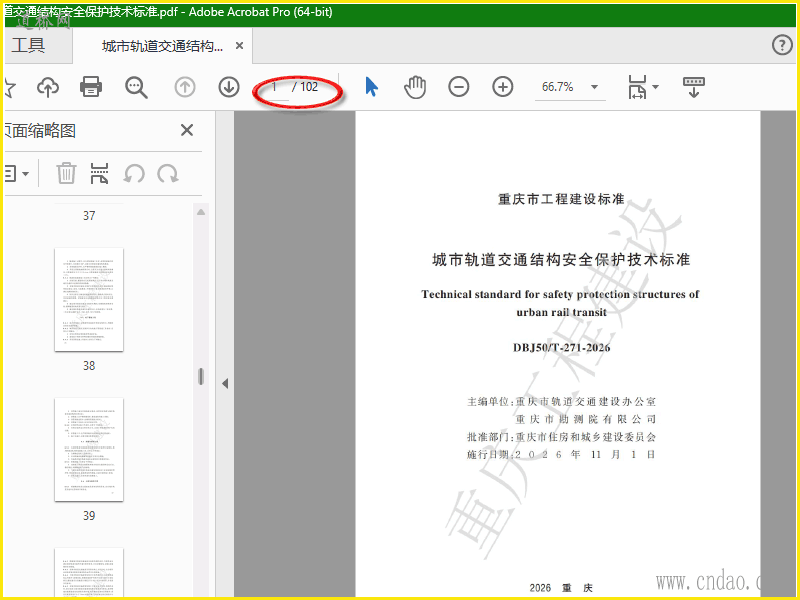Click the current page number field
The height and width of the screenshot is (600, 800).
pyautogui.click(x=274, y=87)
